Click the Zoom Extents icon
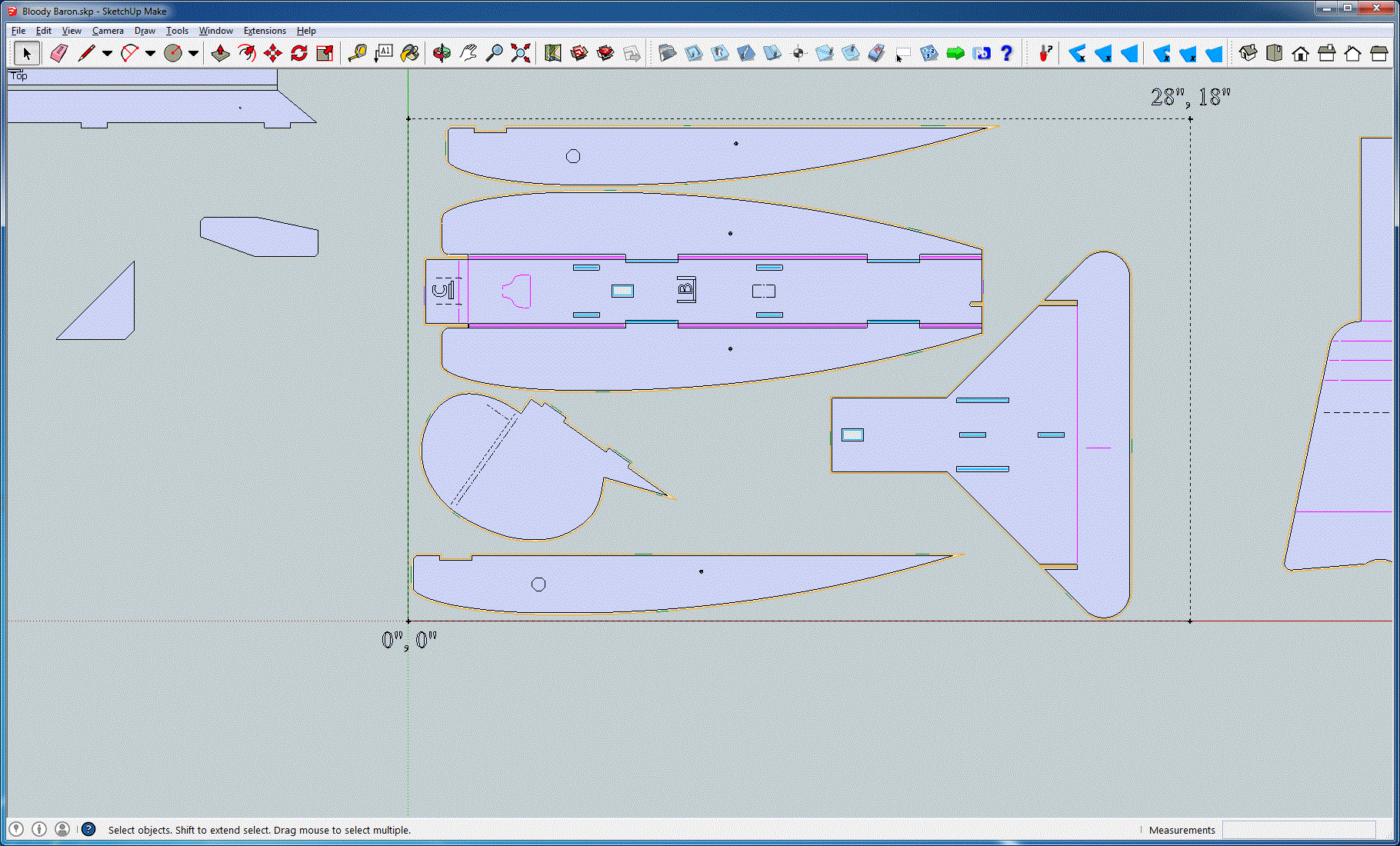Viewport: 1400px width, 846px height. pyautogui.click(x=521, y=53)
